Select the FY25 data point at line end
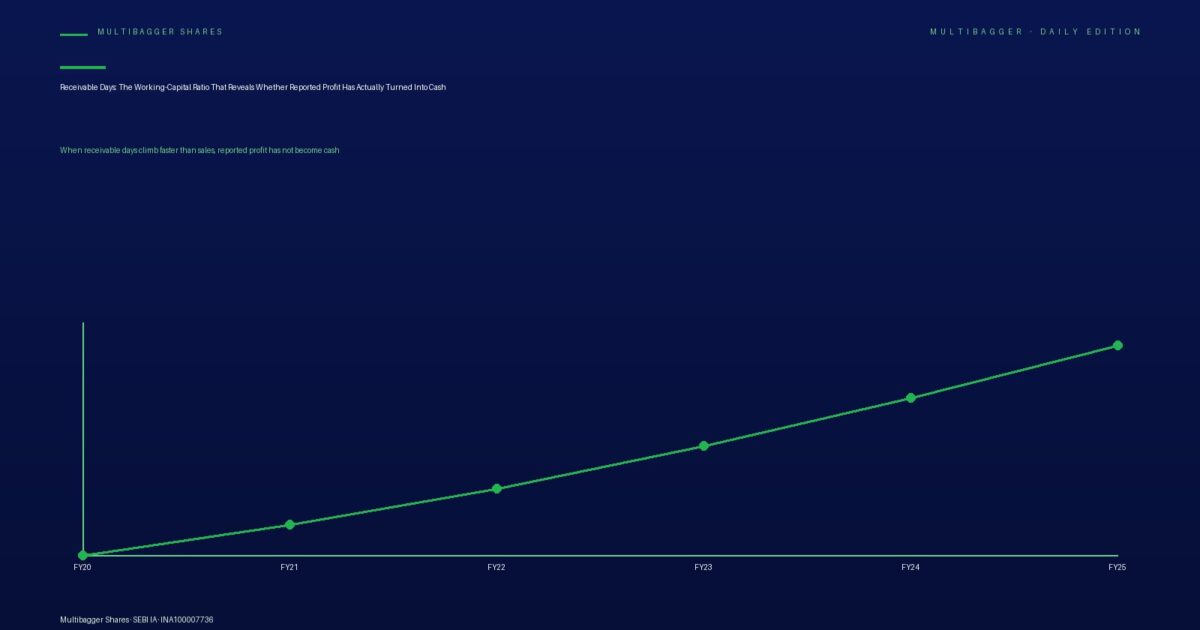This screenshot has width=1200, height=630. pos(1118,345)
